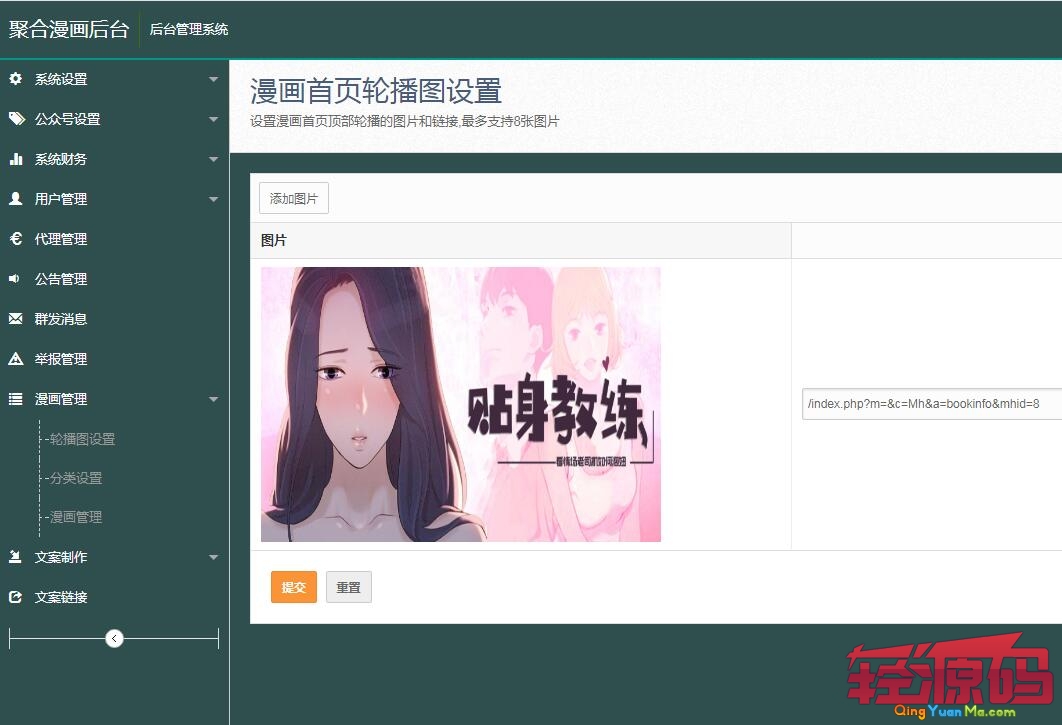Viewport: 1062px width, 725px height.
Task: Click the 添加图片 button
Action: coord(294,199)
